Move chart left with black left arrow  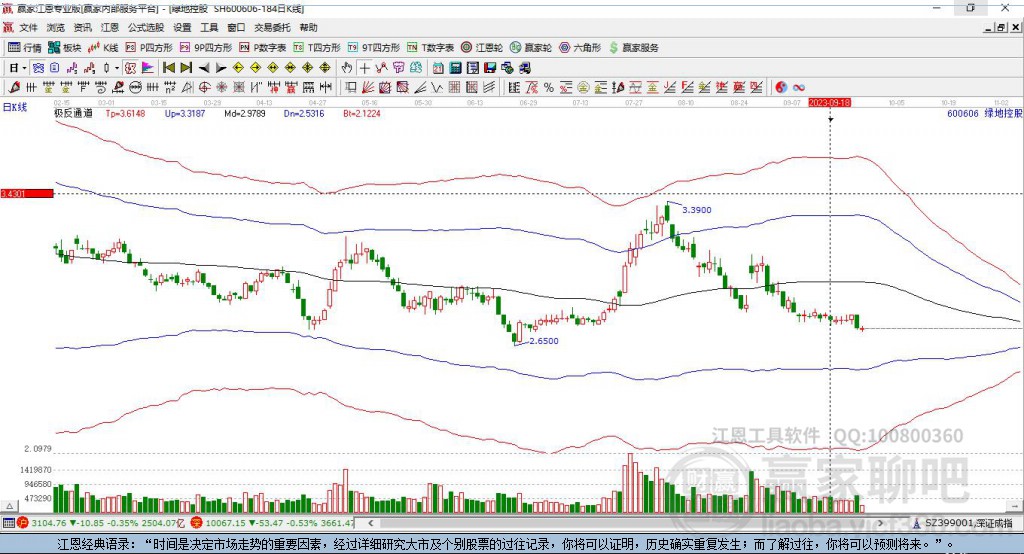[x=204, y=68]
